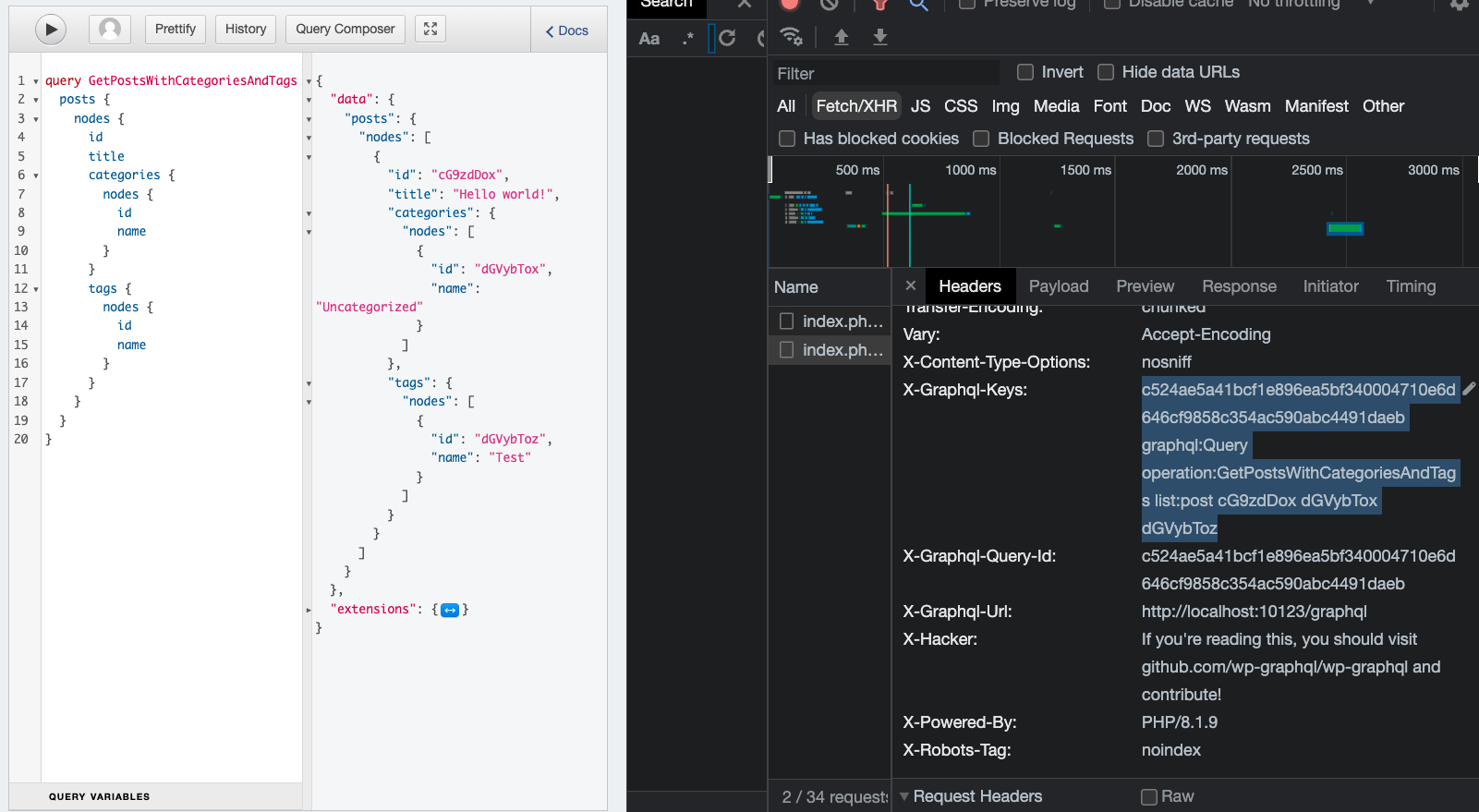
Task: Check the Hide data URLs option
Action: click(1106, 72)
